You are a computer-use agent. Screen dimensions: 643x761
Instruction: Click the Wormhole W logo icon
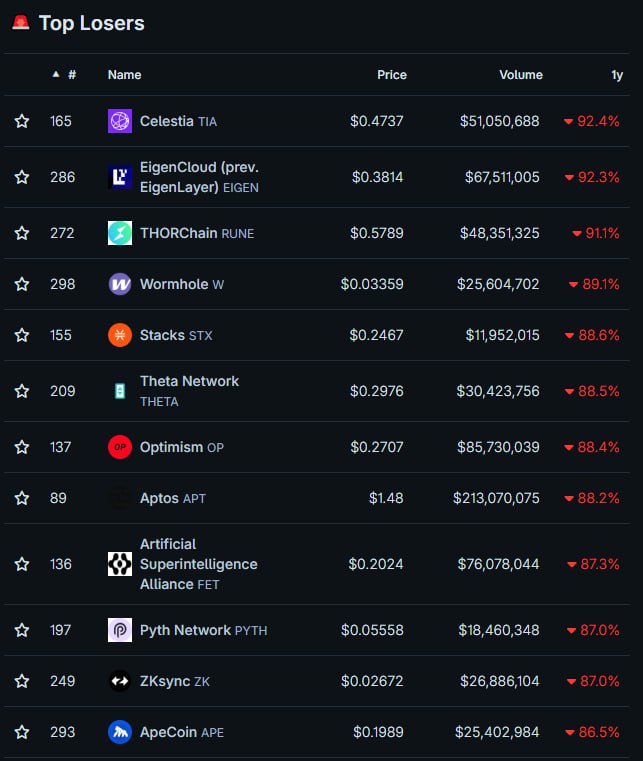[120, 284]
